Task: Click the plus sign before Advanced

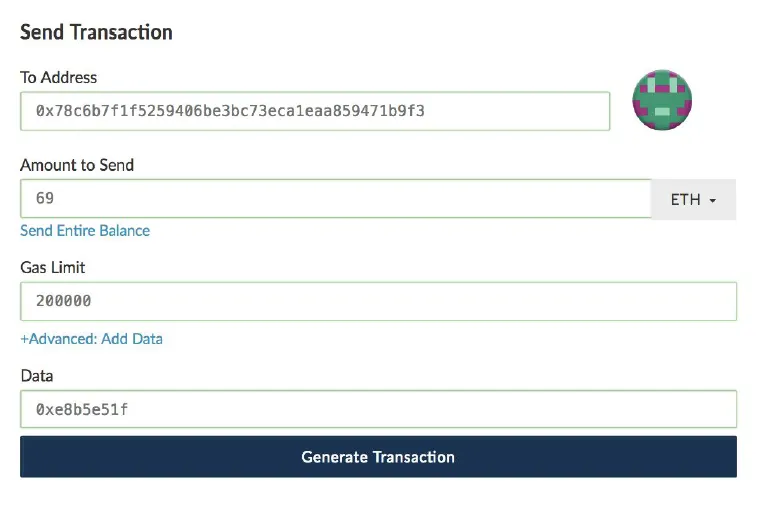Action: (24, 339)
